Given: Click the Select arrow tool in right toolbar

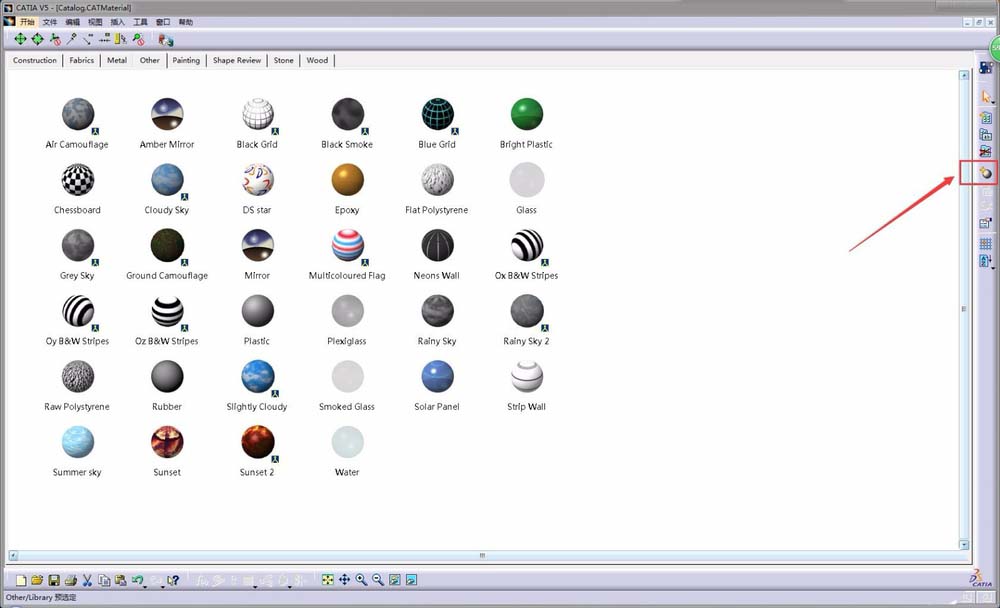Looking at the screenshot, I should click(985, 96).
